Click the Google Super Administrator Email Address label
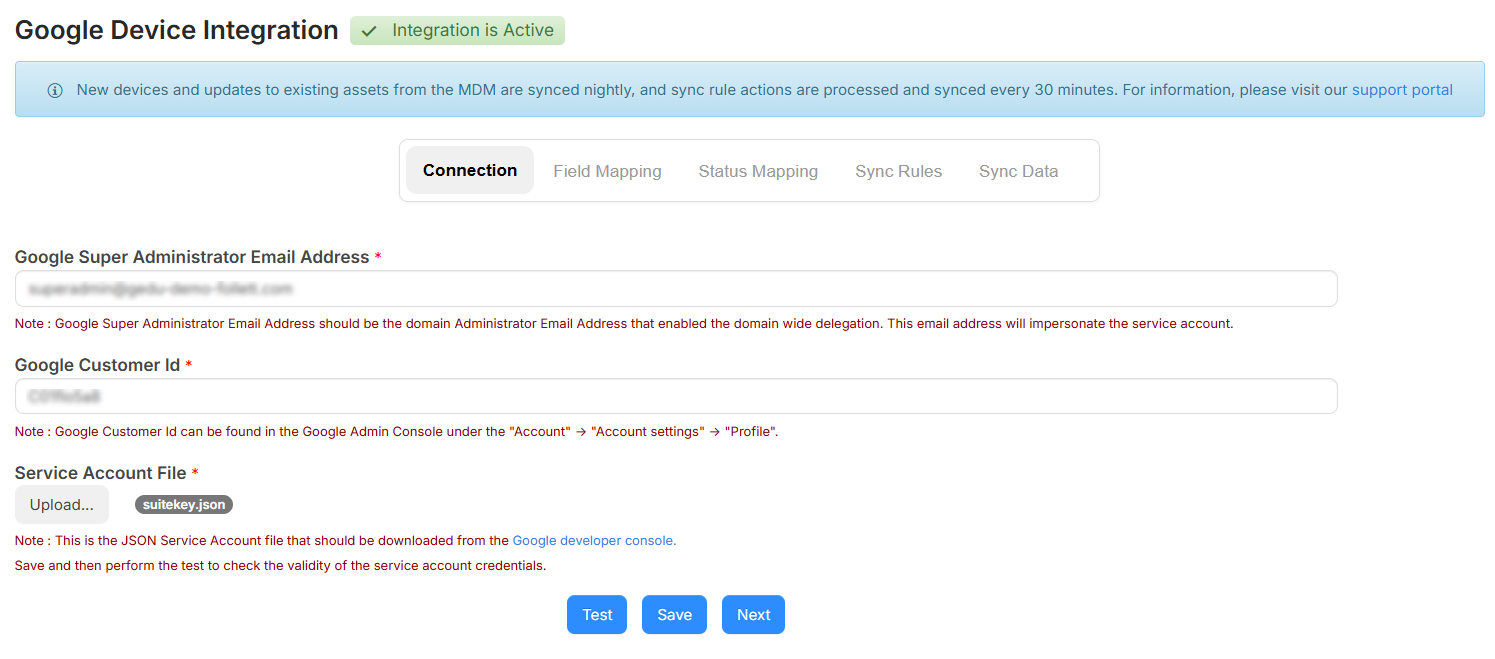1495x659 pixels. 192,257
